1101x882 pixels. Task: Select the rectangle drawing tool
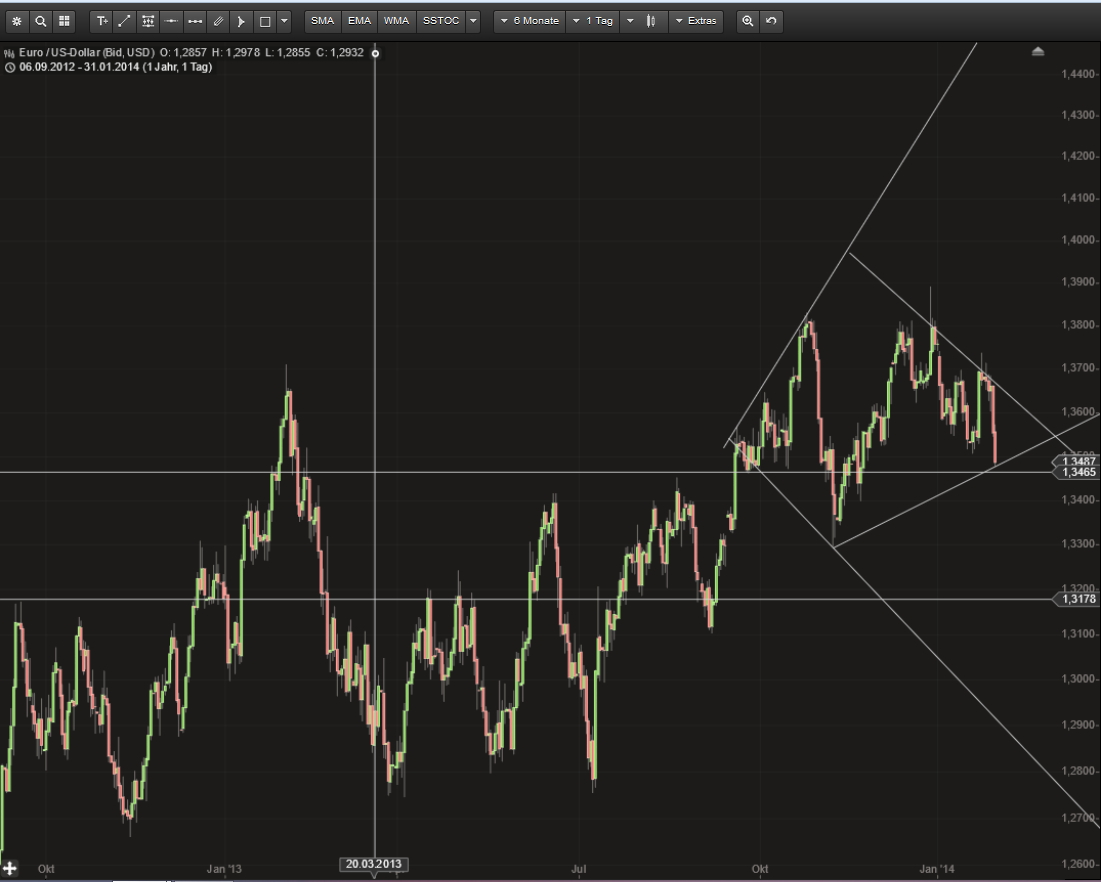tap(264, 20)
